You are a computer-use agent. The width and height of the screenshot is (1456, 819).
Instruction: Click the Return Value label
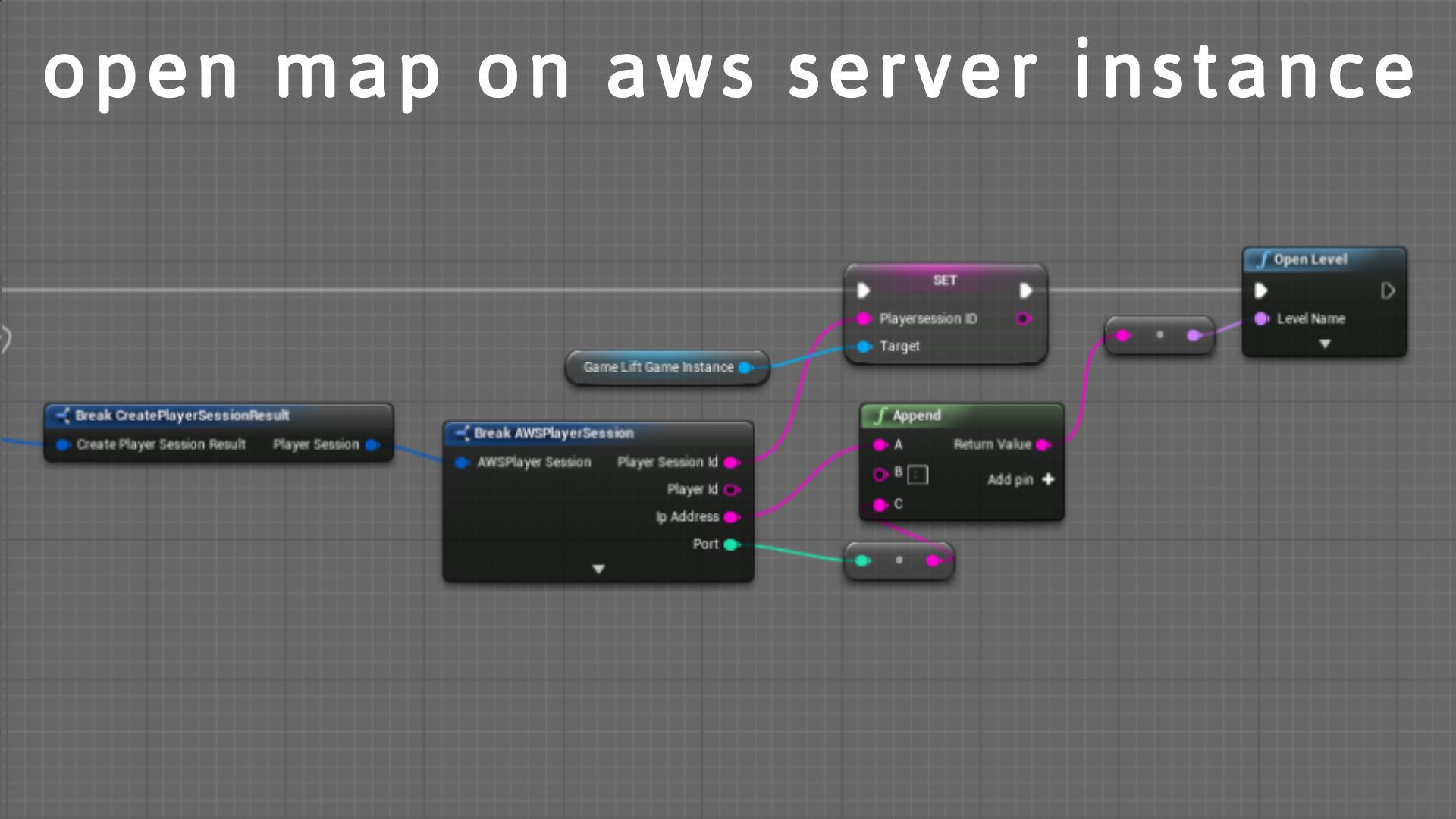(x=992, y=445)
